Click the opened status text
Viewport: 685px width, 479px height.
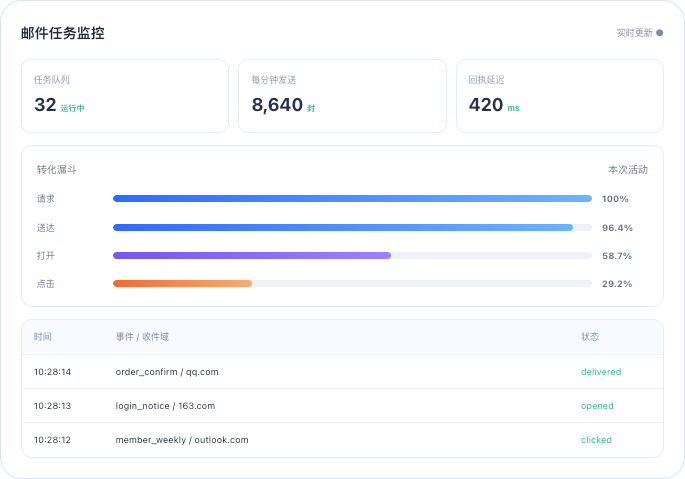[x=597, y=406]
